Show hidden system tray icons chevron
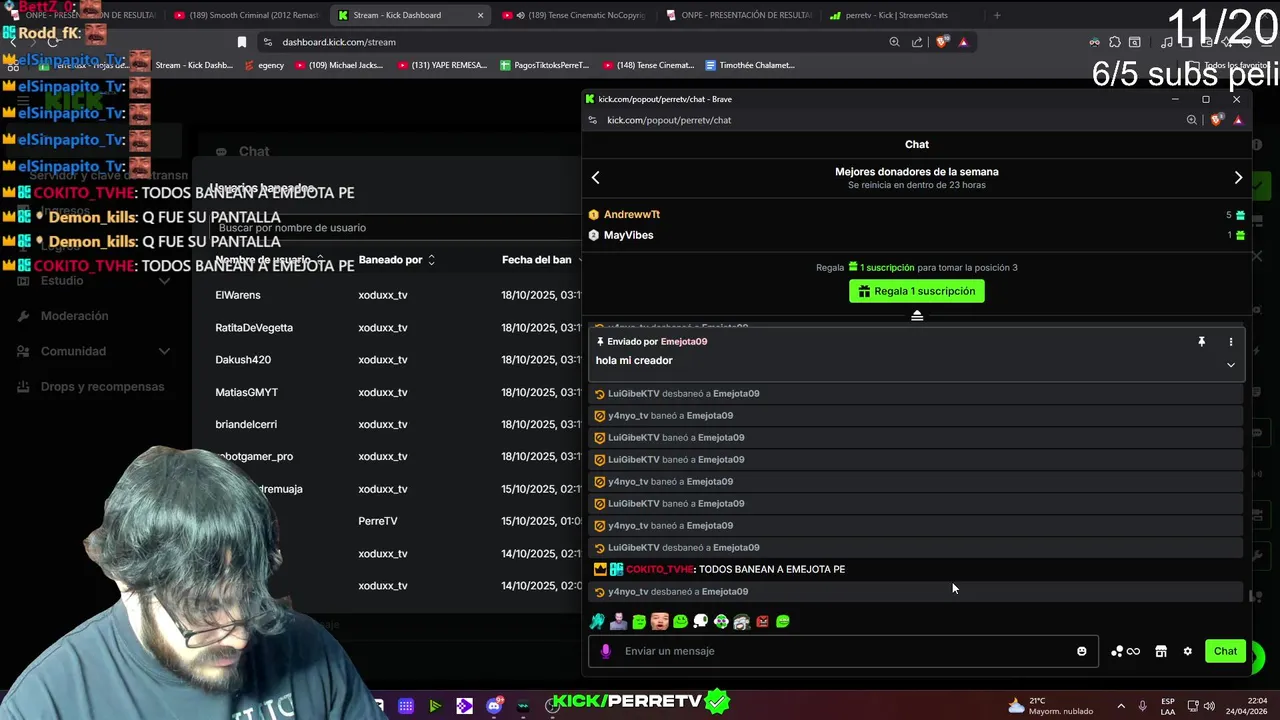Screen dimensions: 1280x720 click(1120, 706)
